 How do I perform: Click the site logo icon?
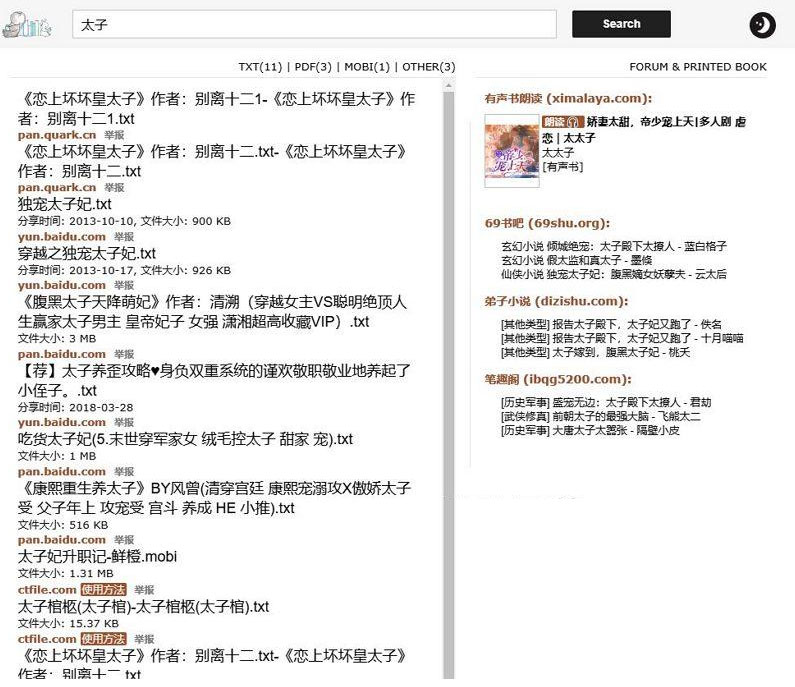[x=27, y=24]
